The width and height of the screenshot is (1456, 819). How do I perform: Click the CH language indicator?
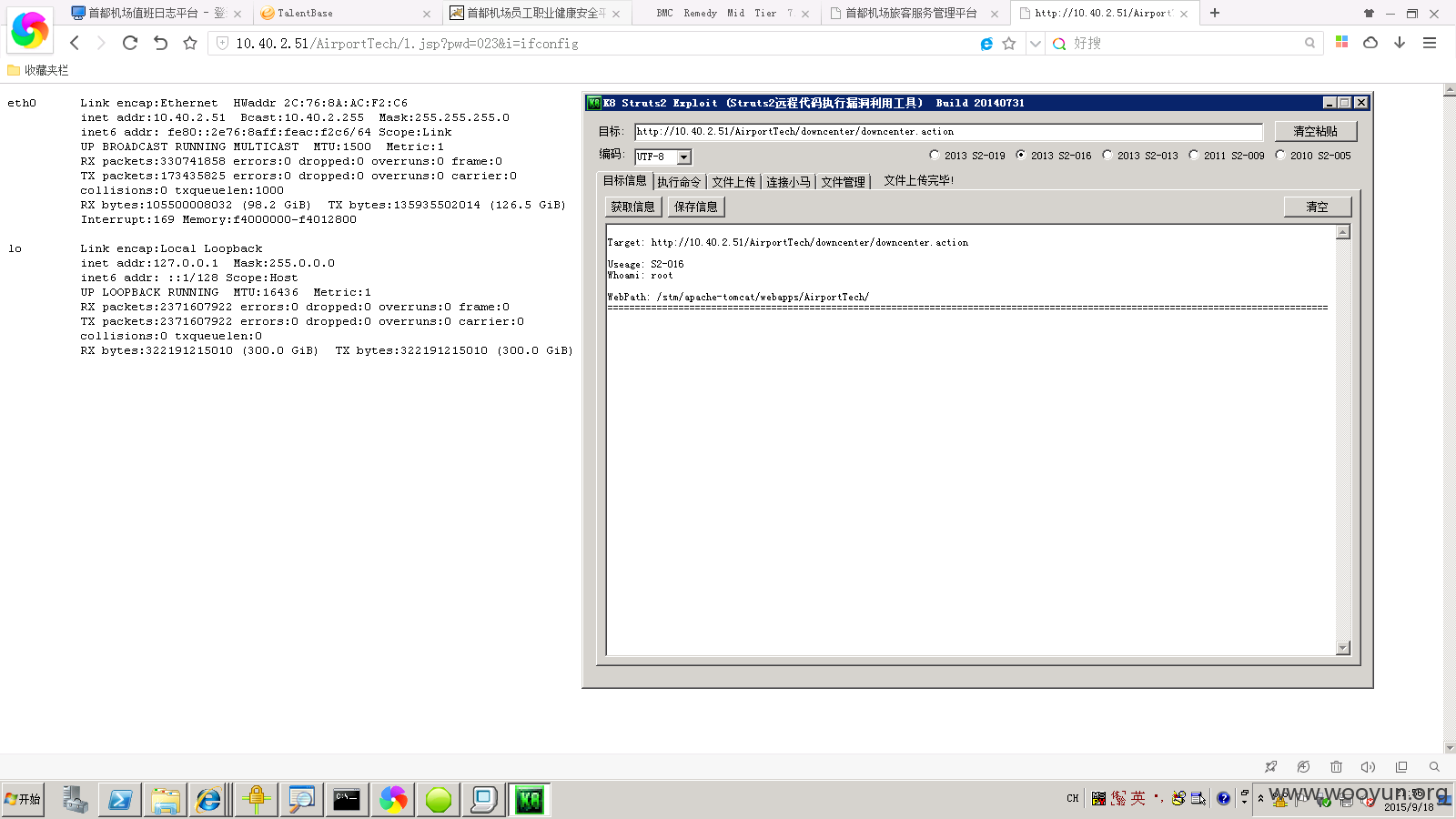[1072, 798]
